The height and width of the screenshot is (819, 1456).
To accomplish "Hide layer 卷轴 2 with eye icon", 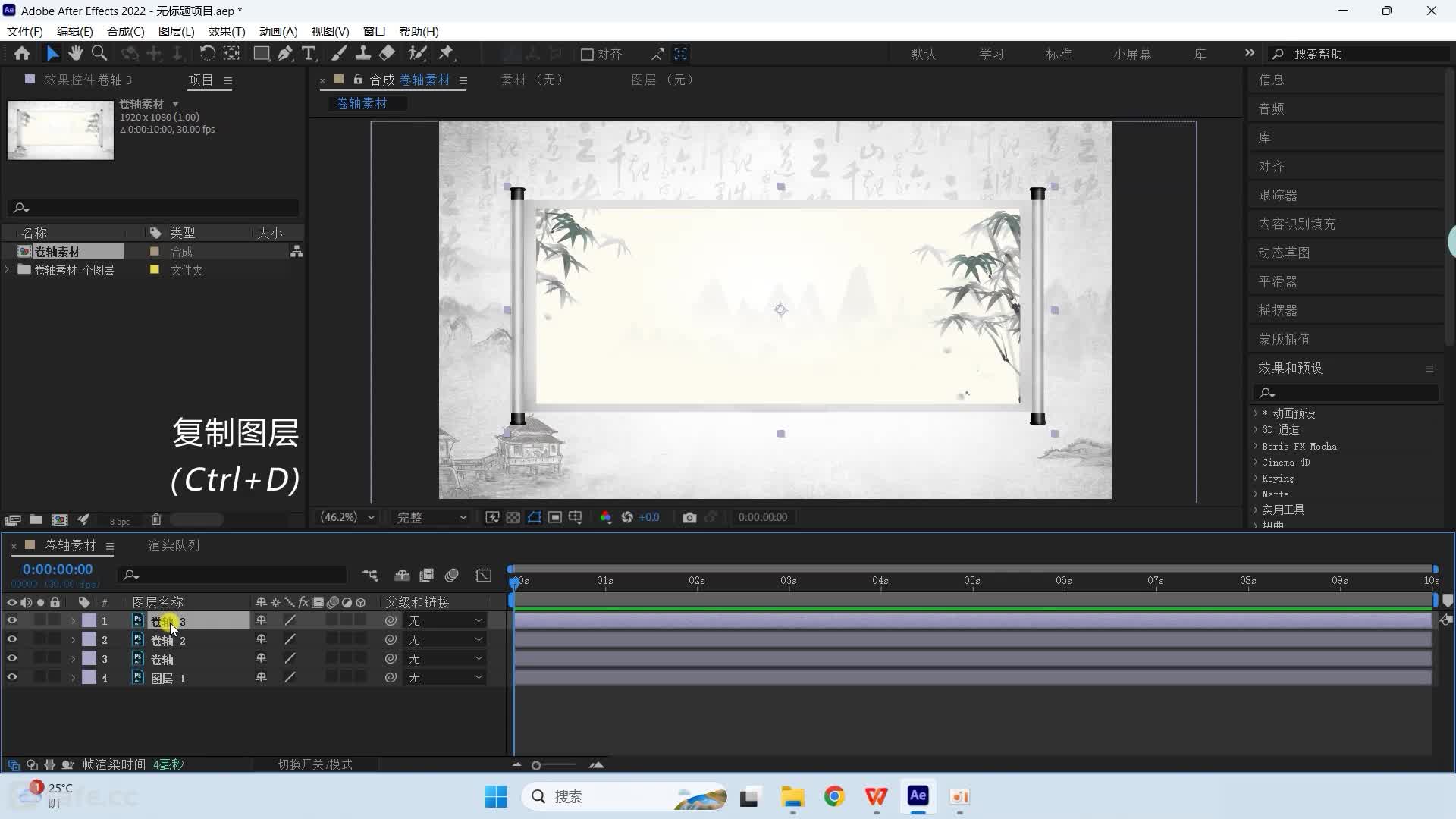I will [x=11, y=639].
